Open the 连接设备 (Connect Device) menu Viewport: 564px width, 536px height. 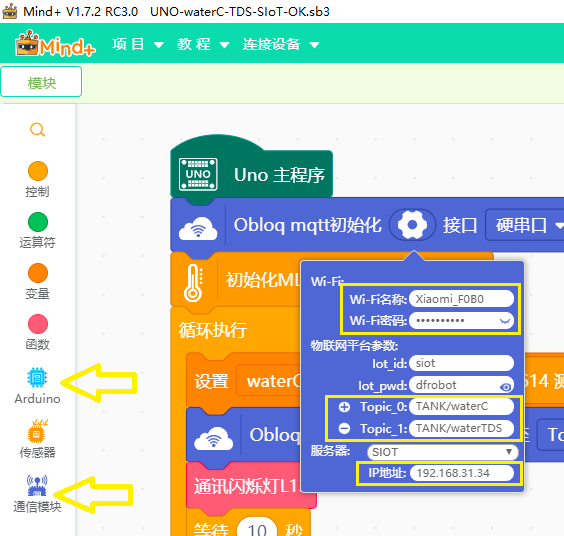281,45
